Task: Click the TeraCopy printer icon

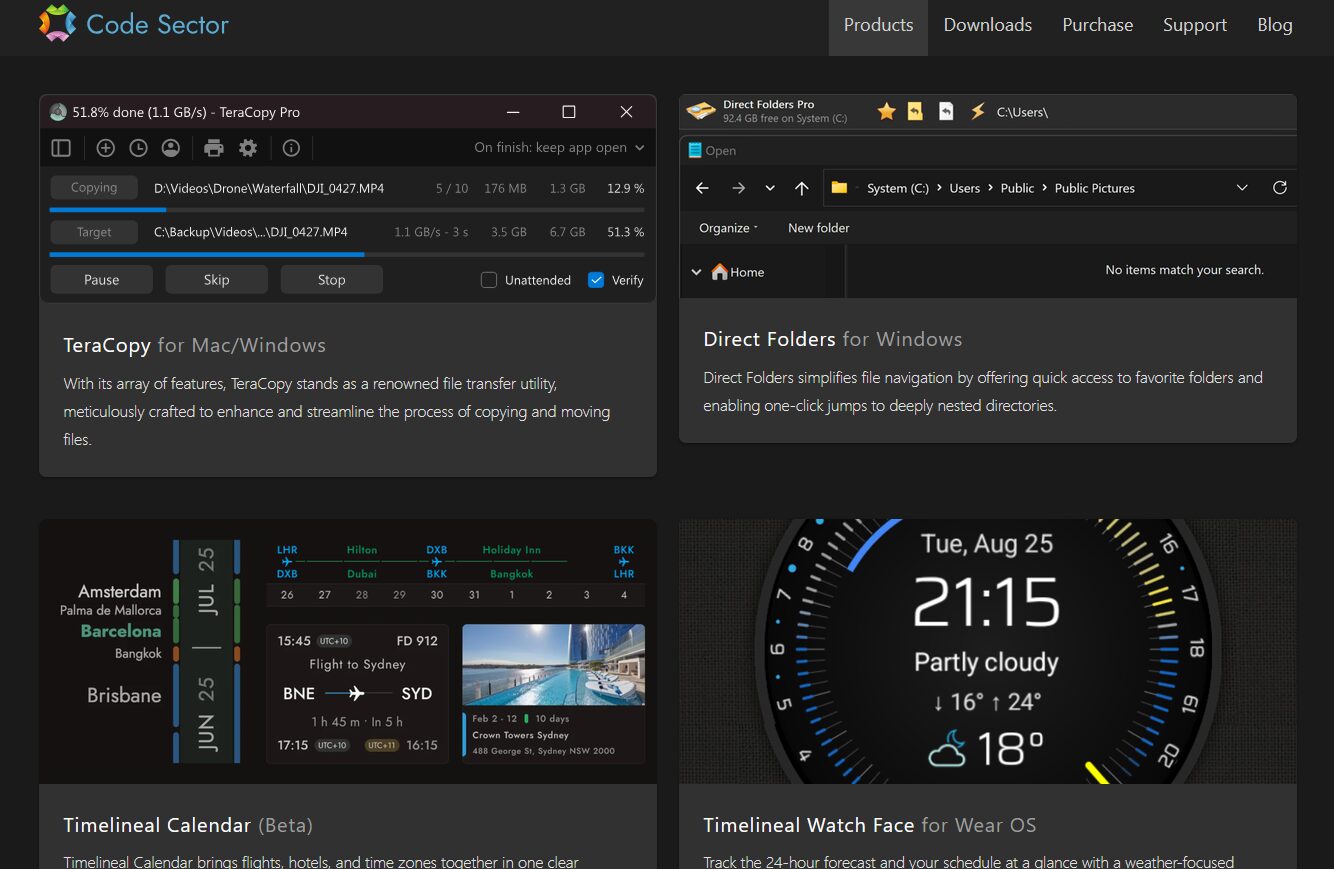Action: tap(214, 148)
